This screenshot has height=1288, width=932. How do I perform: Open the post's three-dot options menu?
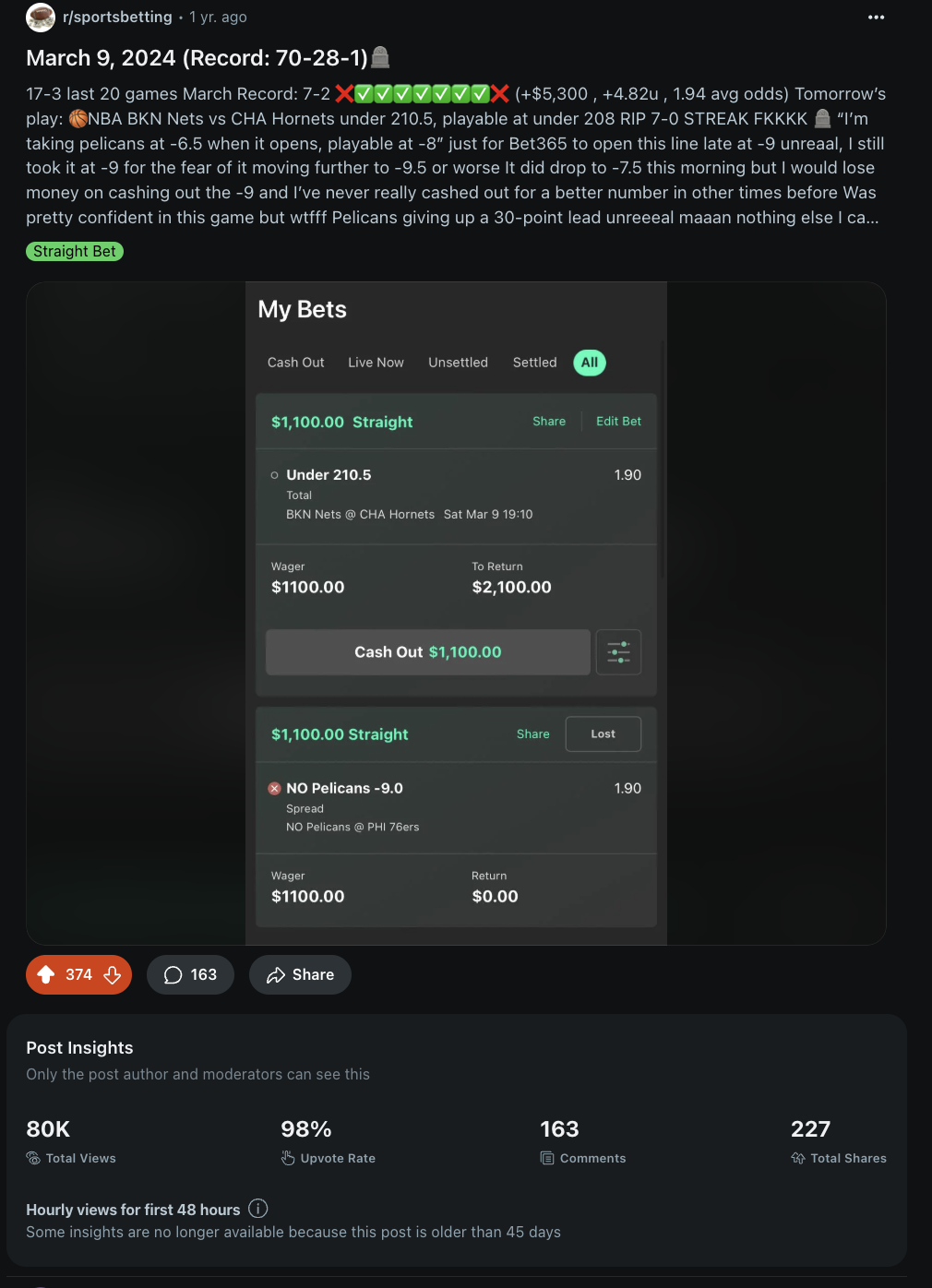pos(876,18)
